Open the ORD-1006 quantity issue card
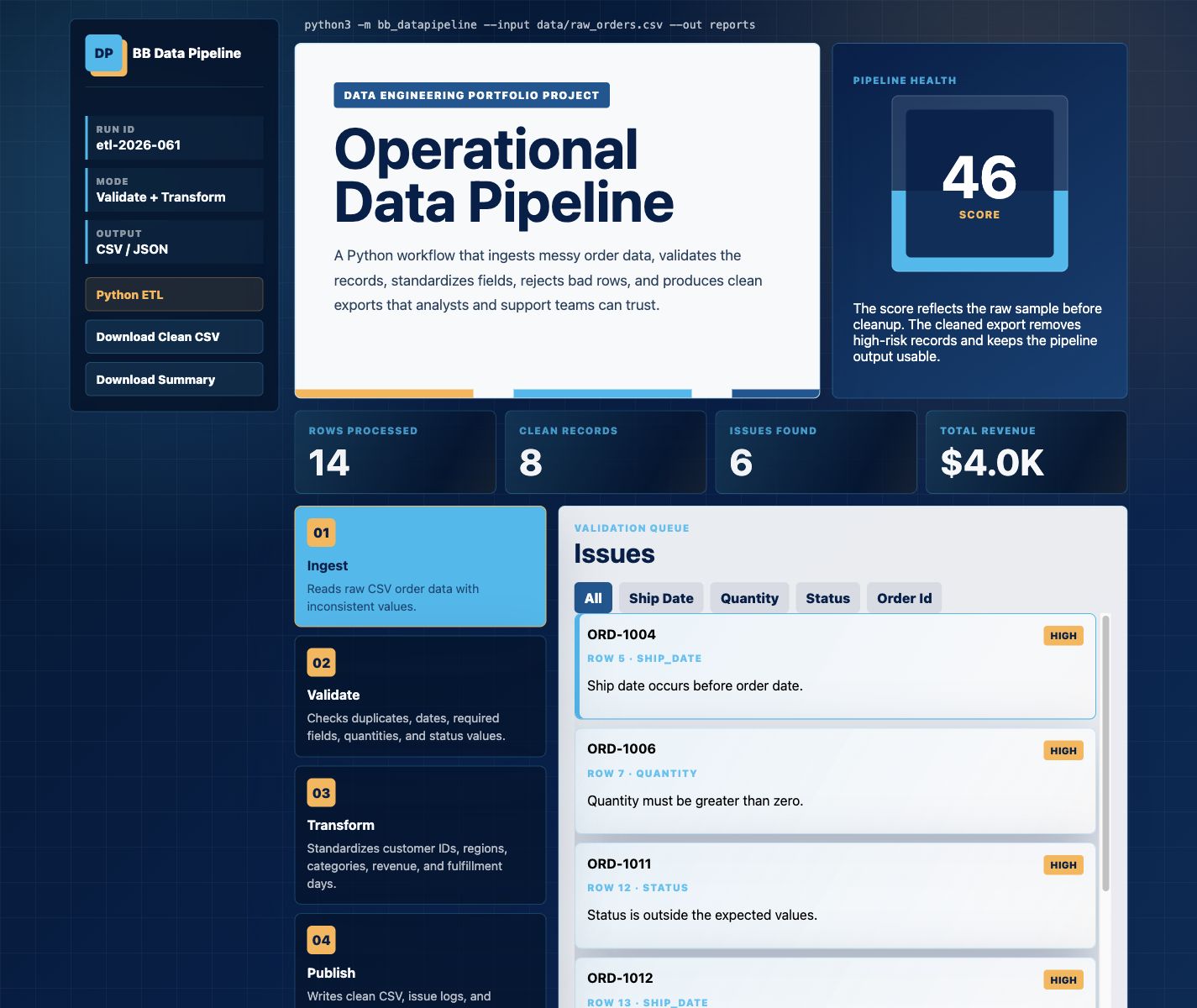Image resolution: width=1197 pixels, height=1008 pixels. point(835,781)
